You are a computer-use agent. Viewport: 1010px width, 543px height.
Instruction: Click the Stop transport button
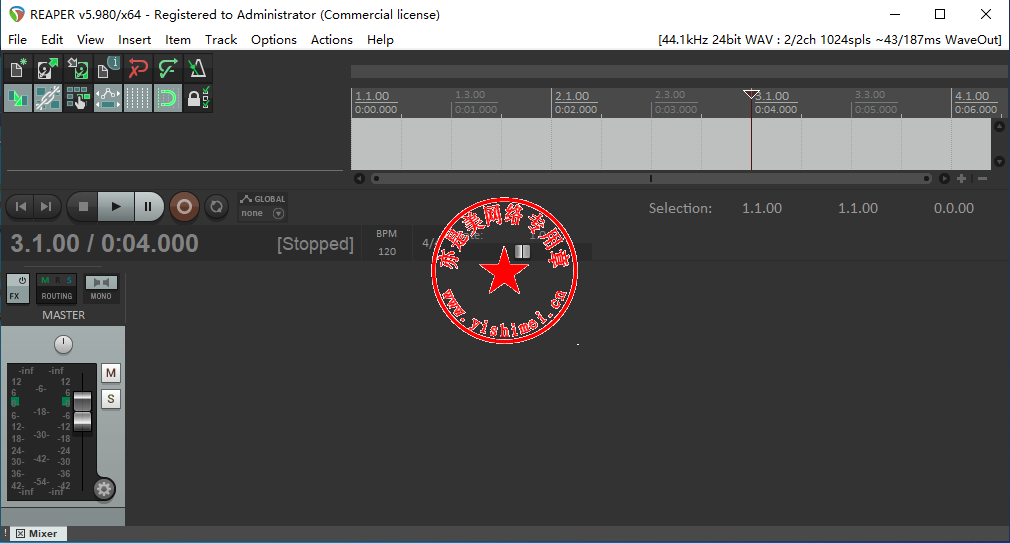pyautogui.click(x=82, y=207)
